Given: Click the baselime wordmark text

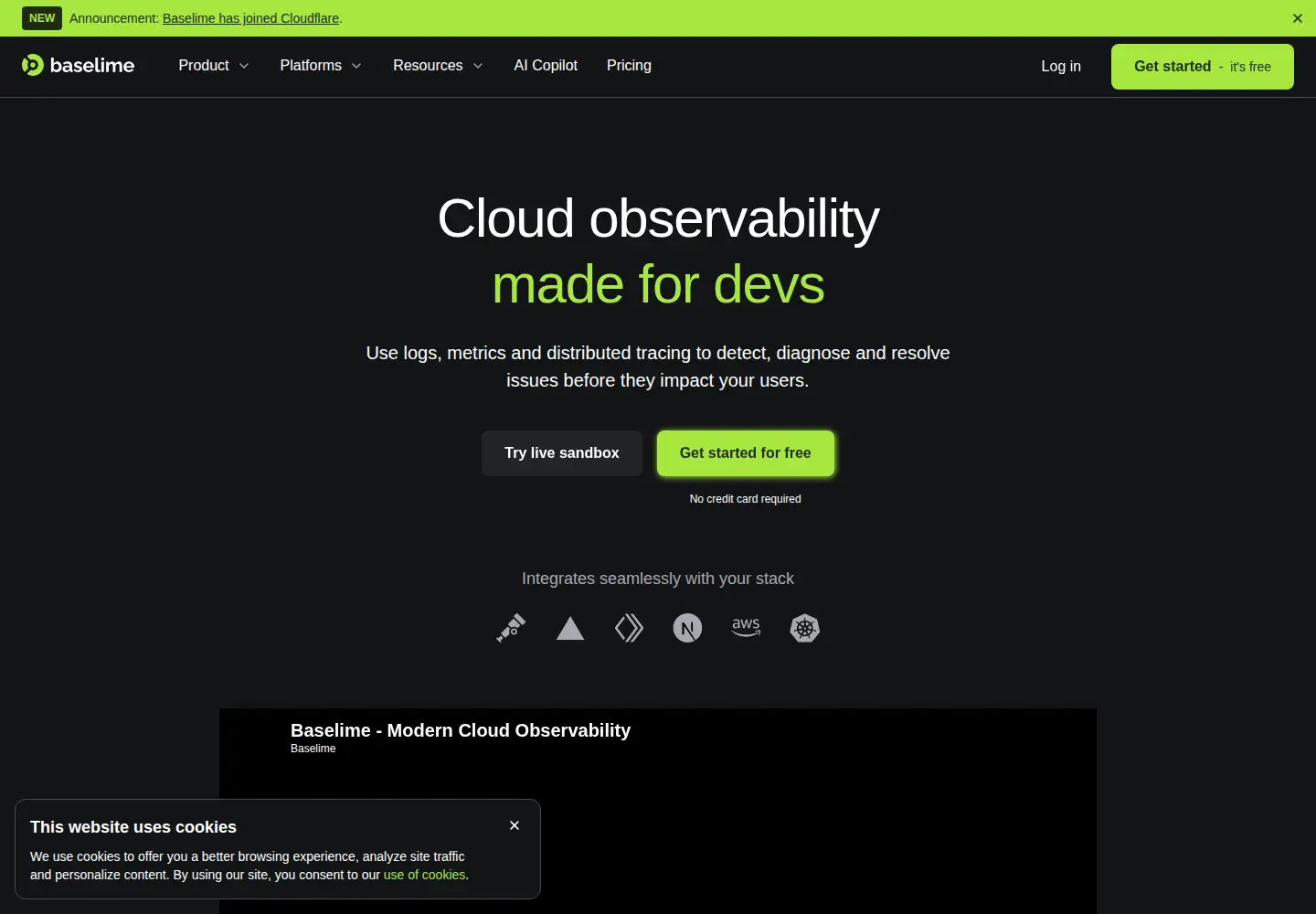Looking at the screenshot, I should pyautogui.click(x=92, y=65).
